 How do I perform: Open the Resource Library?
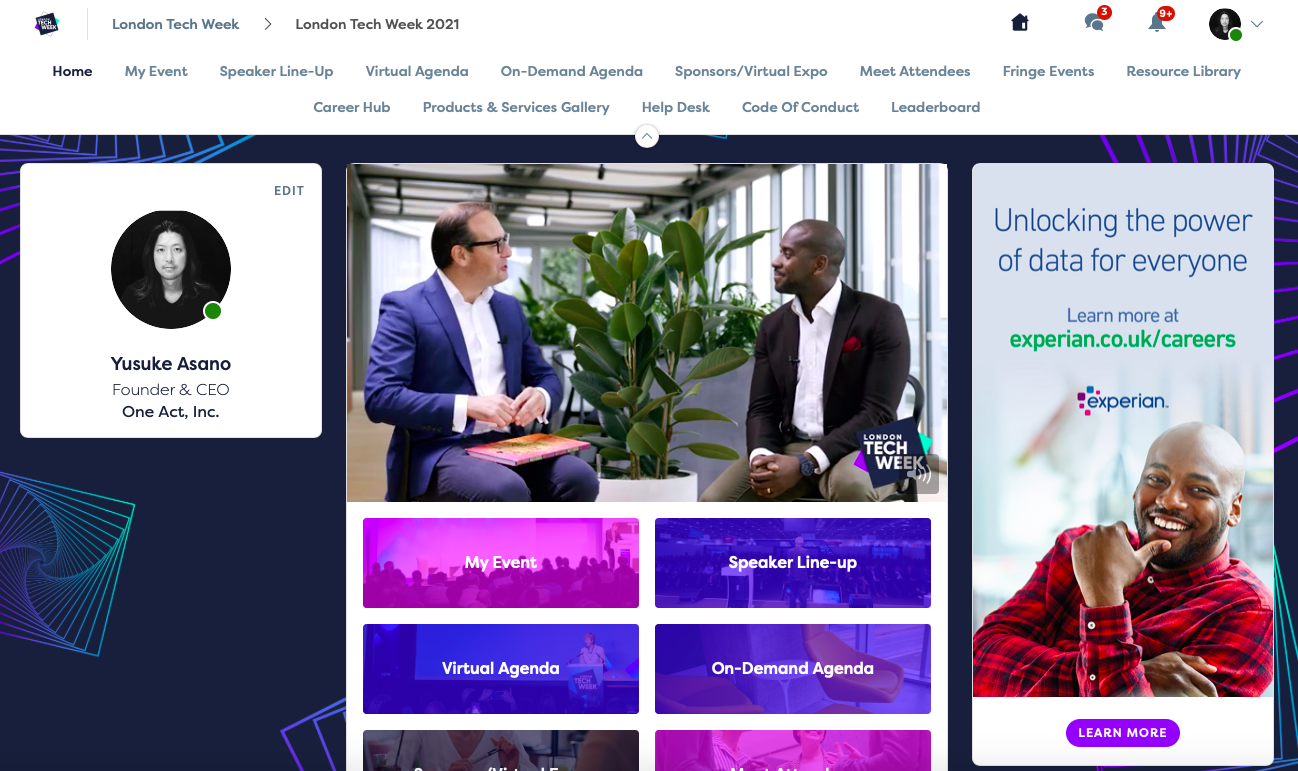(1183, 71)
